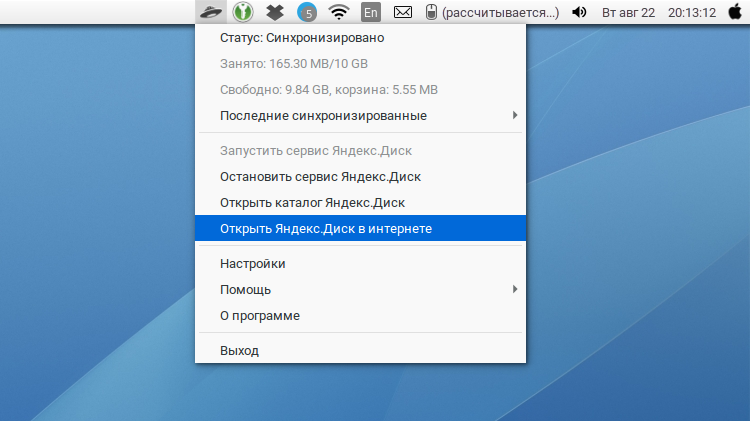The image size is (750, 421).
Task: Open the sound volume indicator
Action: [x=579, y=12]
